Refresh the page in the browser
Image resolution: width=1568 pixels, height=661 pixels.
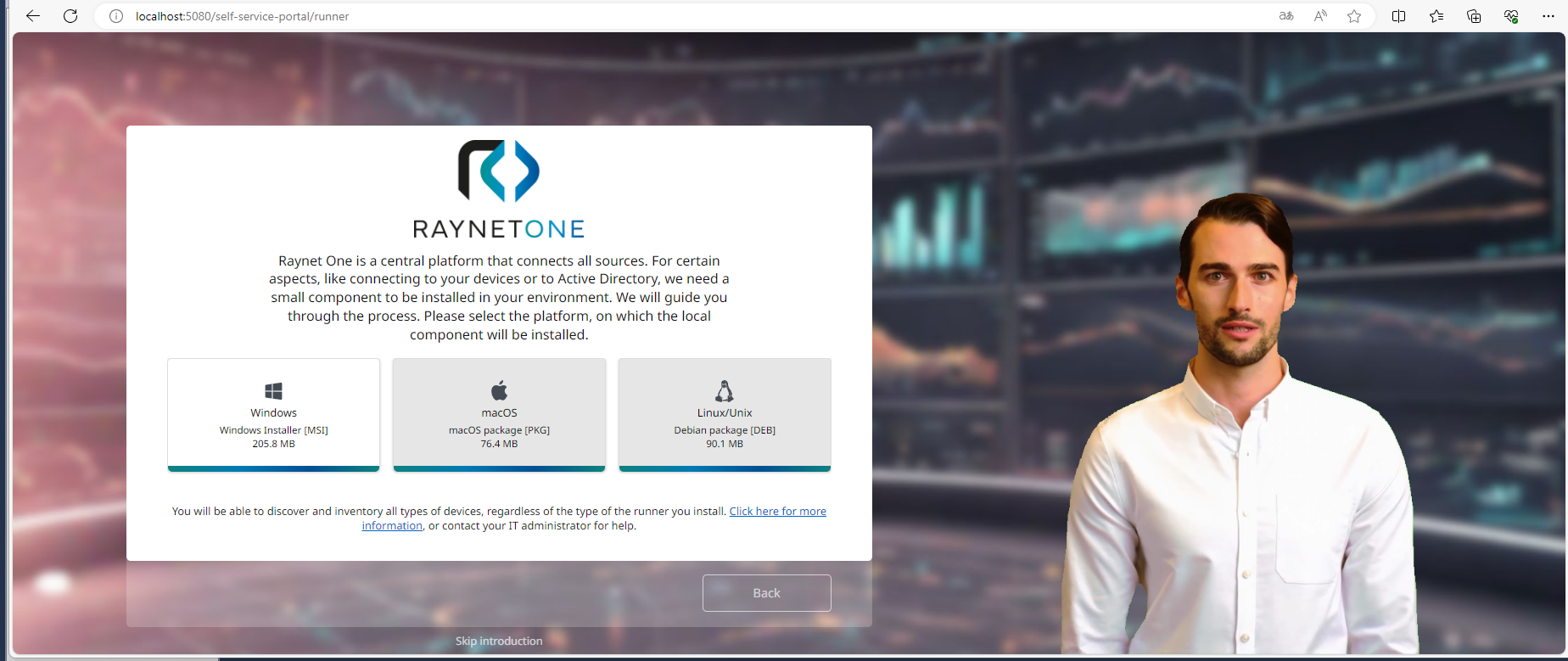click(x=70, y=16)
